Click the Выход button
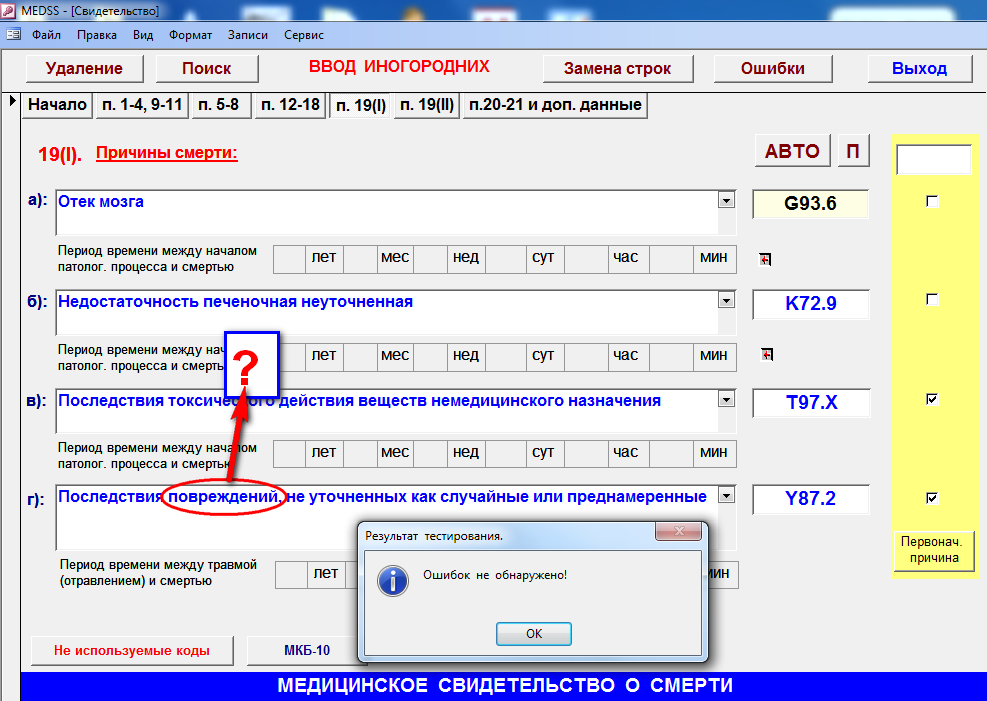This screenshot has height=701, width=987. point(920,69)
